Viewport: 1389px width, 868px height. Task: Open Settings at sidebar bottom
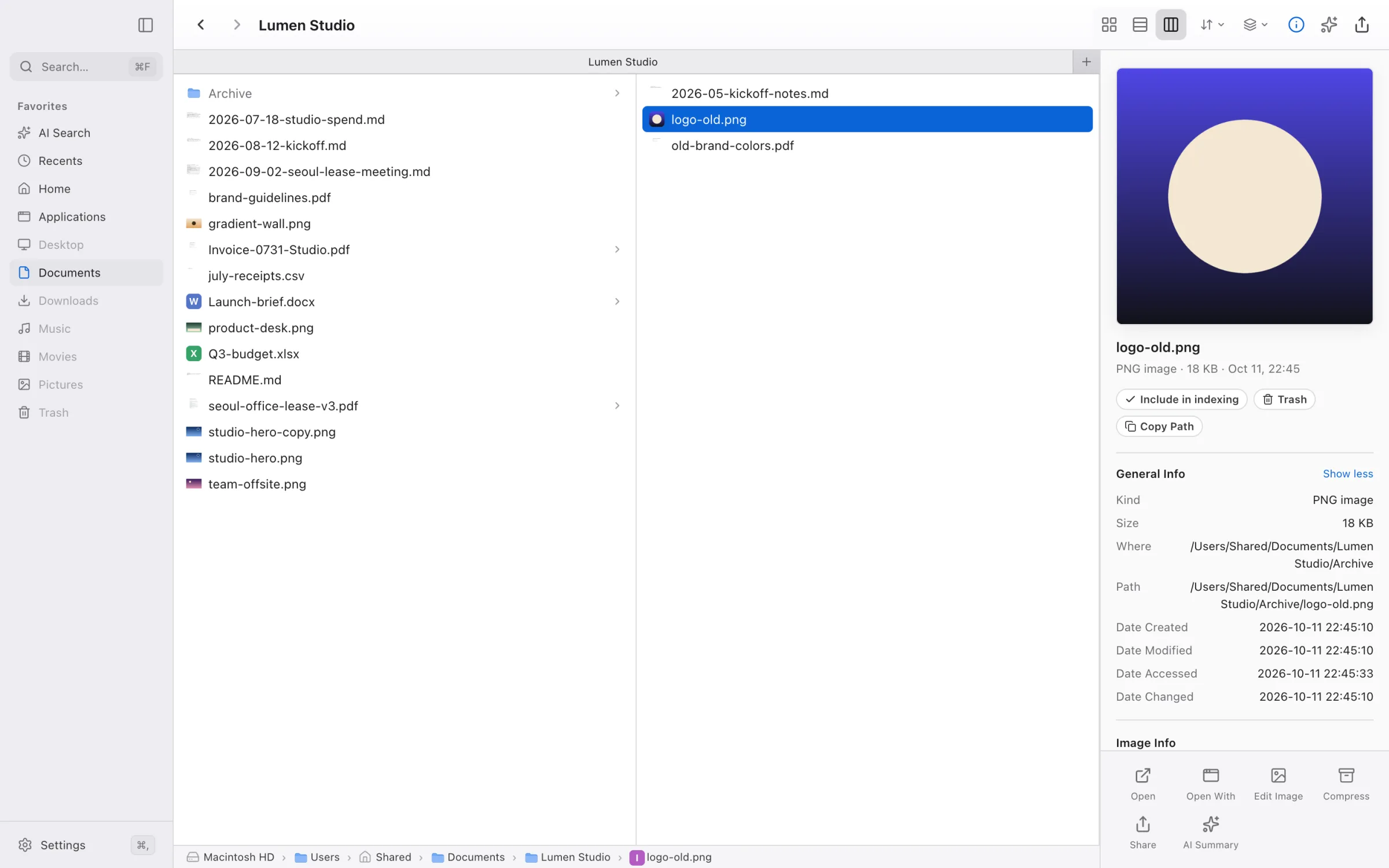(86, 845)
